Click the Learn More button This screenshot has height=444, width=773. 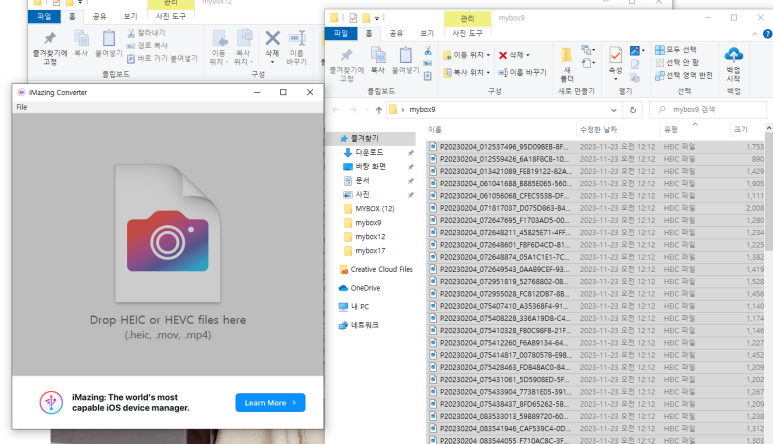tap(270, 403)
